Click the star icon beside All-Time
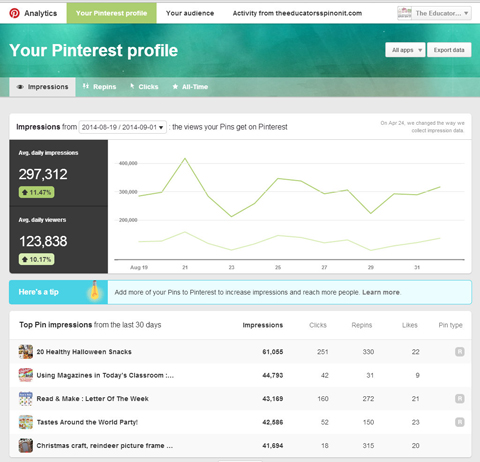 (x=175, y=87)
